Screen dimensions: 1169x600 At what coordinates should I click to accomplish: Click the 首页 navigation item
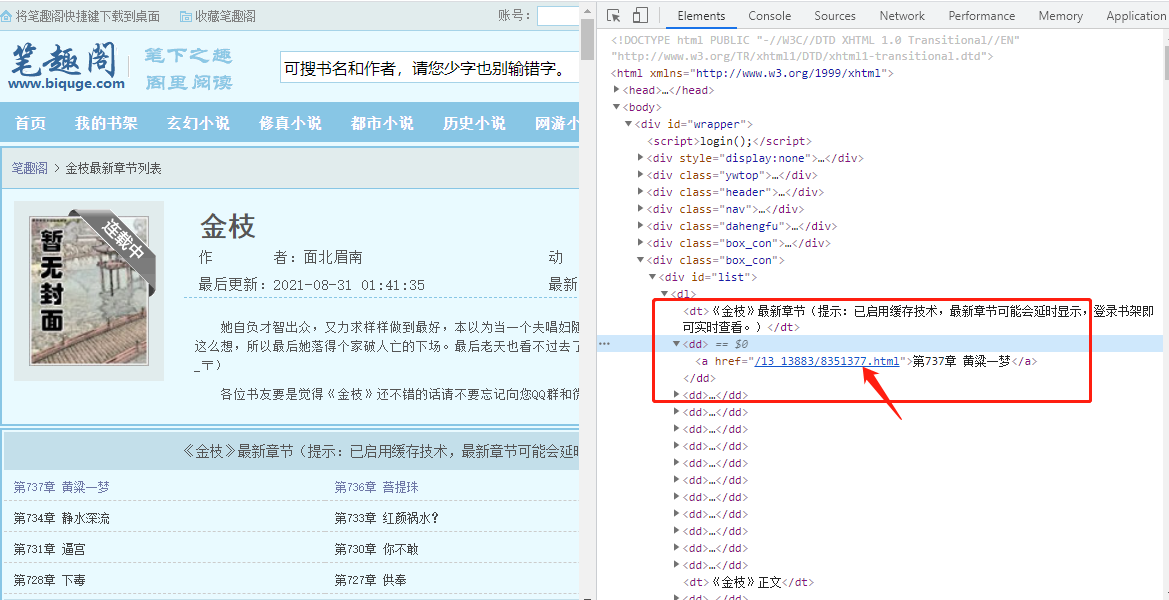[x=31, y=123]
